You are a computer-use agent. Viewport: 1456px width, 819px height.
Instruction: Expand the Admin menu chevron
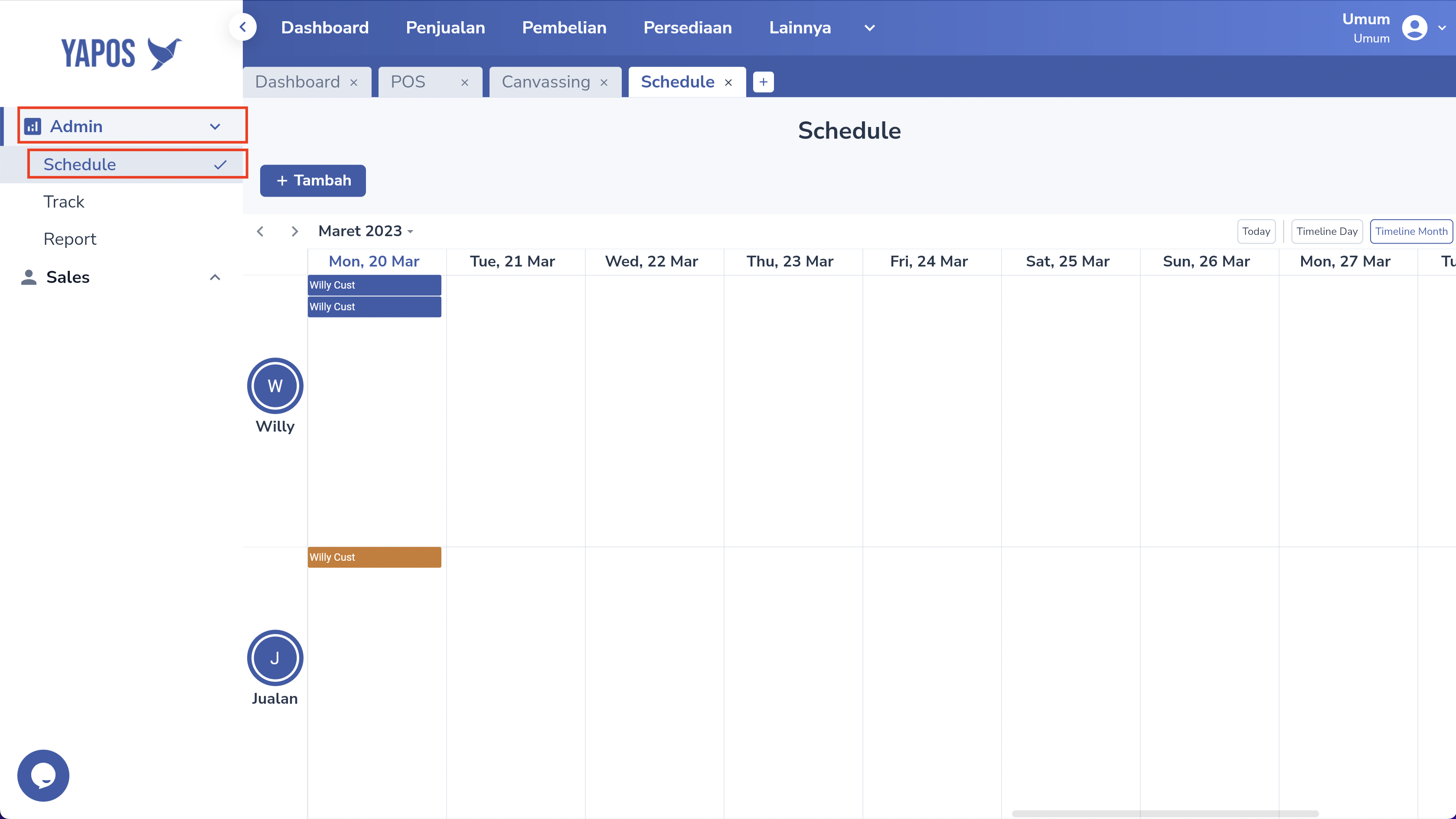[215, 127]
